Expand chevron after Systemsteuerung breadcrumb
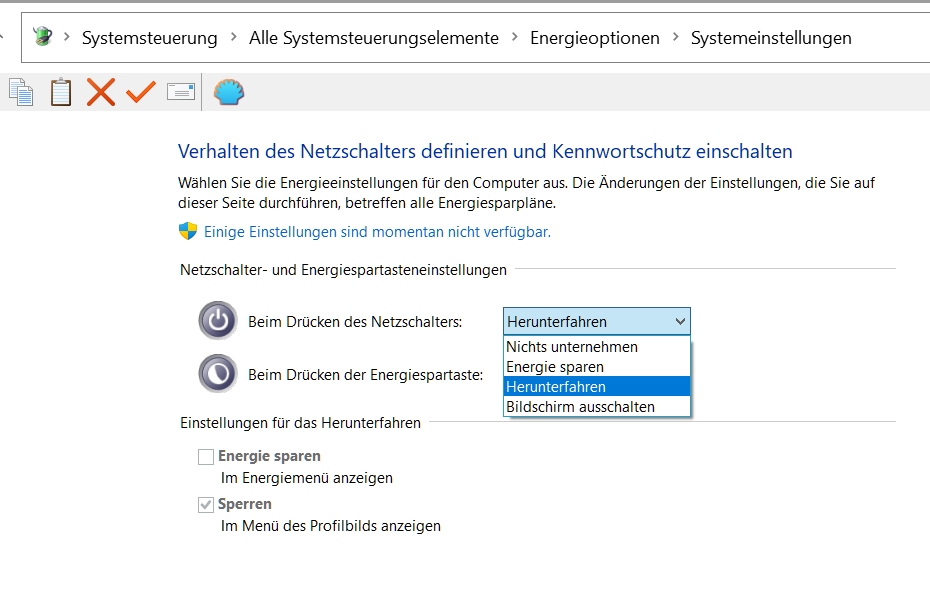Image resolution: width=930 pixels, height=601 pixels. 234,37
